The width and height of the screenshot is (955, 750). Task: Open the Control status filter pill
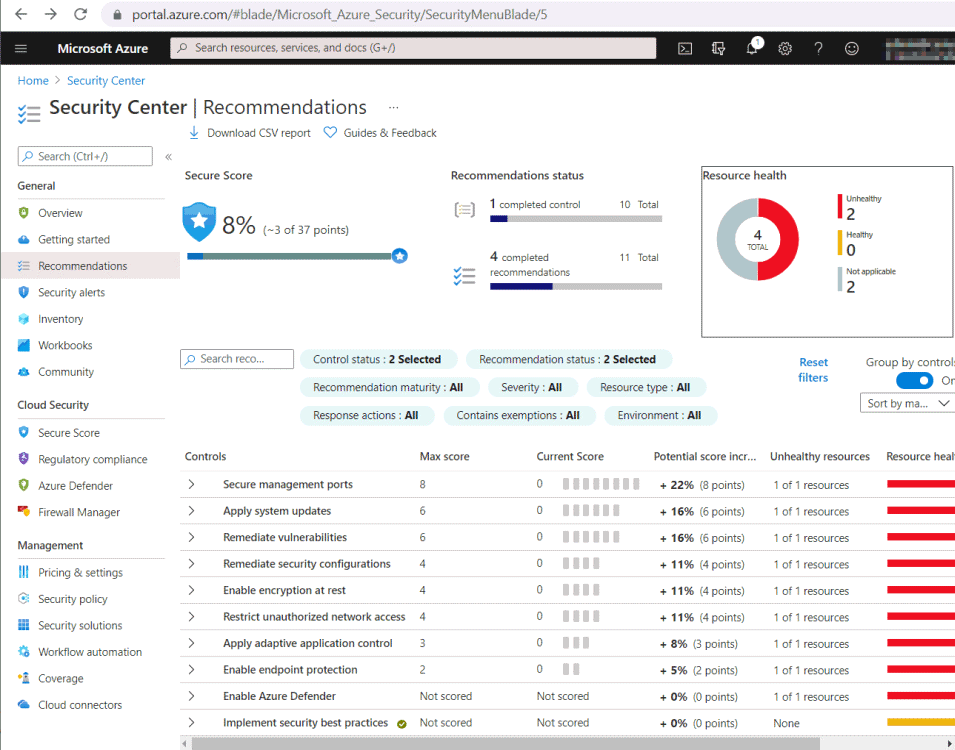tap(378, 359)
